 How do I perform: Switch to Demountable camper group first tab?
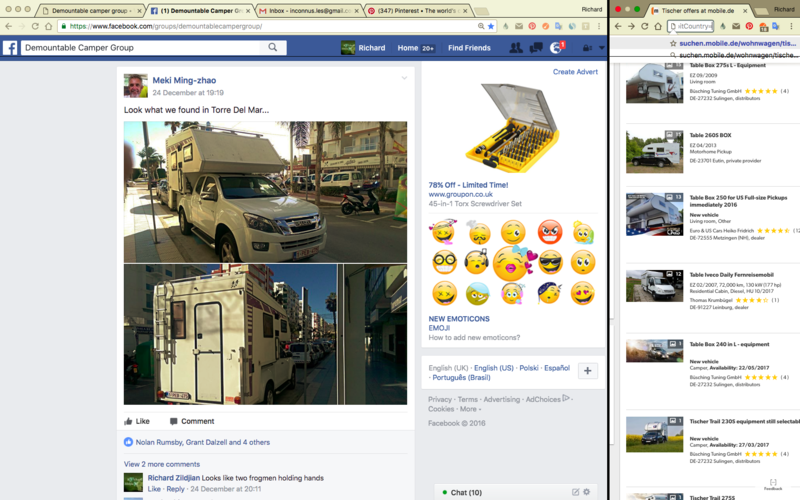click(89, 10)
